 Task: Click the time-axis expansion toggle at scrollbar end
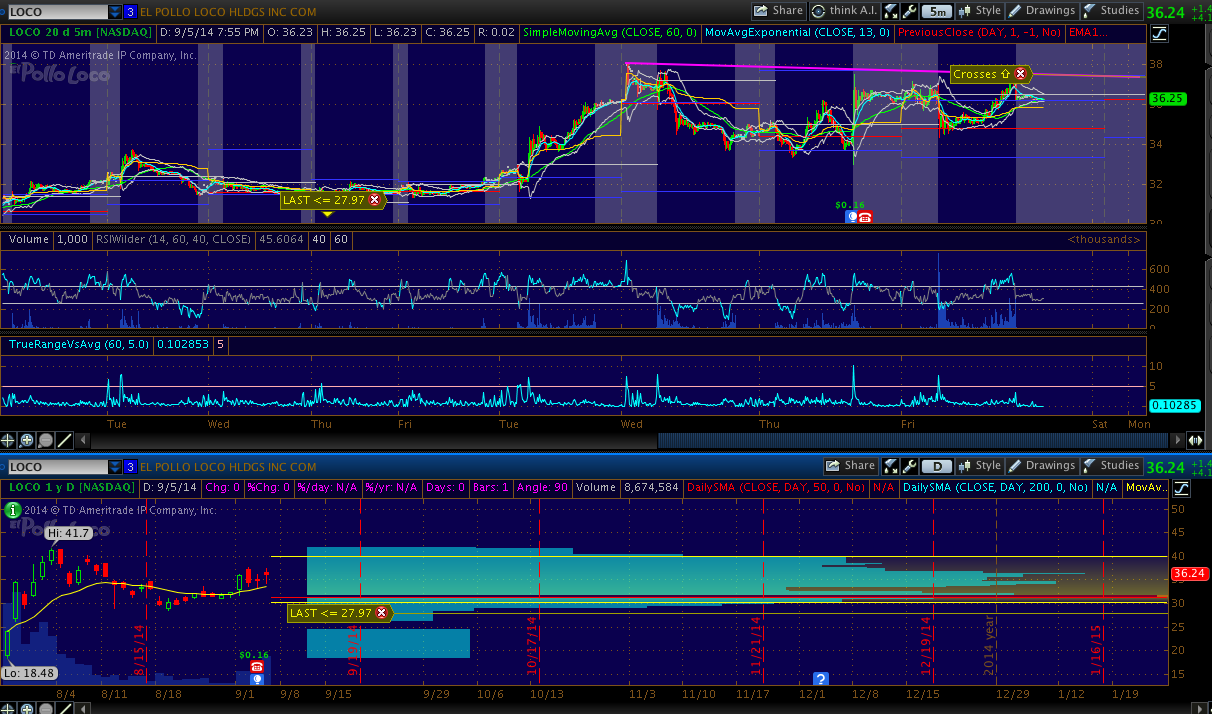click(1194, 440)
